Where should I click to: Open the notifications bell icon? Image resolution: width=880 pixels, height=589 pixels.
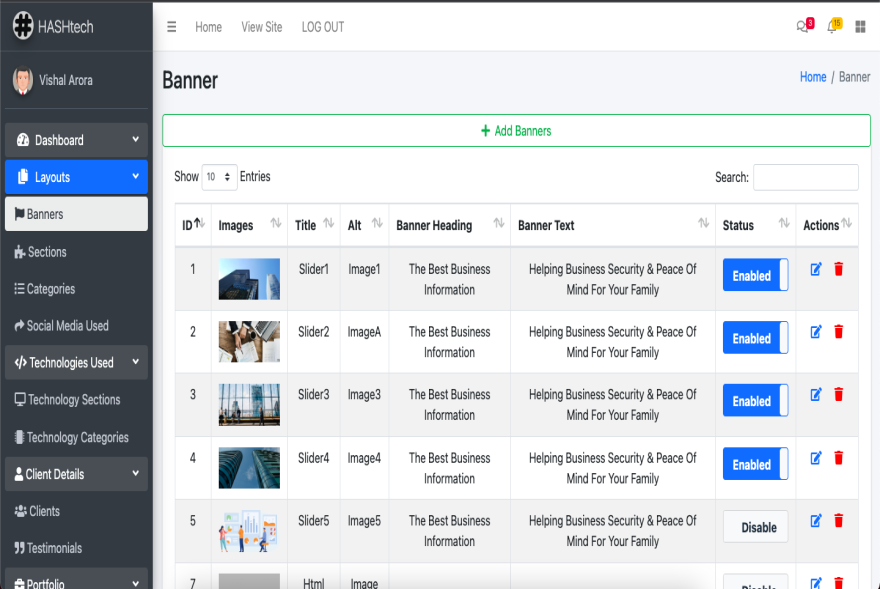point(832,27)
